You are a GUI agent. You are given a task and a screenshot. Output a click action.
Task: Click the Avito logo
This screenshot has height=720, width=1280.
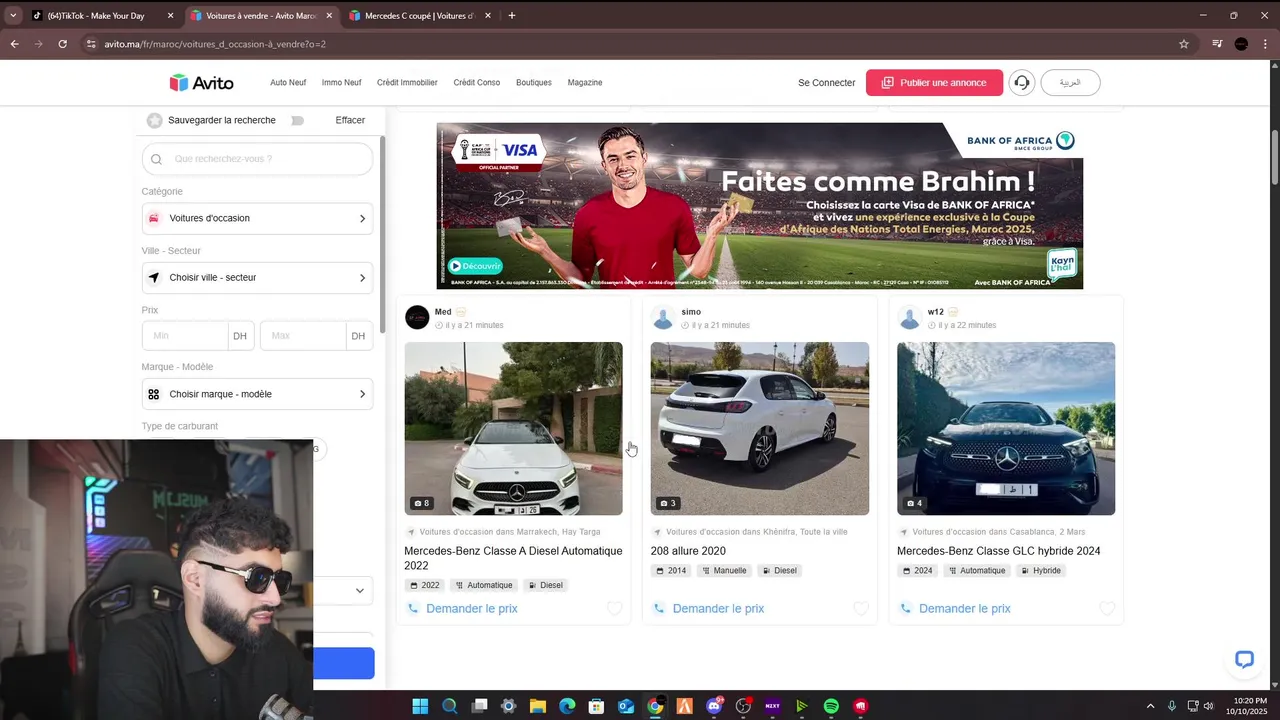pos(201,83)
